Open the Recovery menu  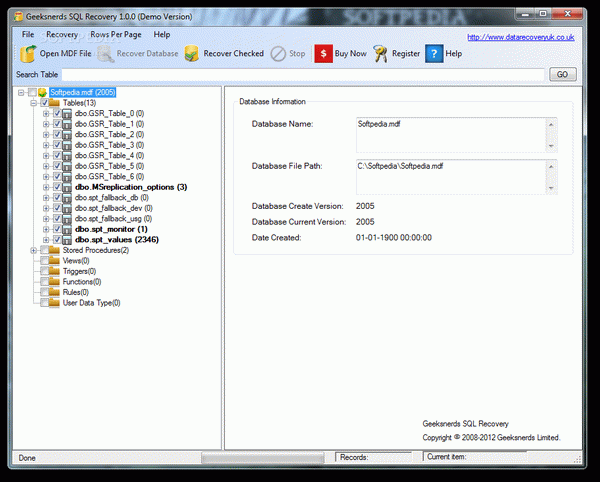tap(62, 34)
